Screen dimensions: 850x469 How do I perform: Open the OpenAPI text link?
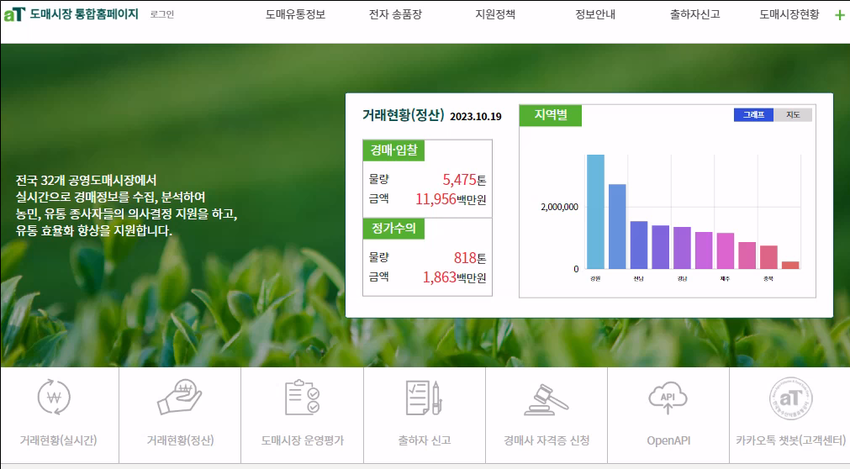(x=668, y=441)
